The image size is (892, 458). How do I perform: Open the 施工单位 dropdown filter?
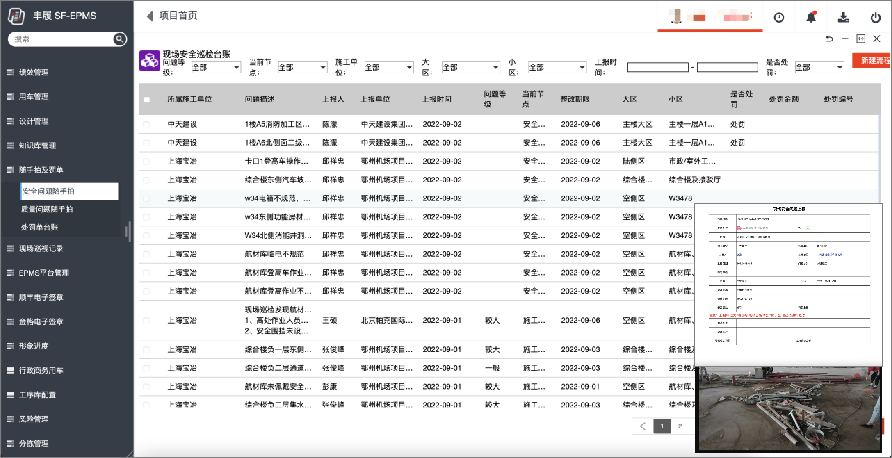(387, 67)
